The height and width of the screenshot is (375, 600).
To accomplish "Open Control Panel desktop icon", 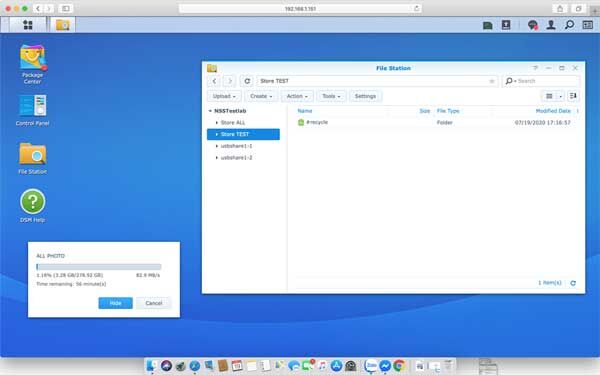I will (33, 111).
